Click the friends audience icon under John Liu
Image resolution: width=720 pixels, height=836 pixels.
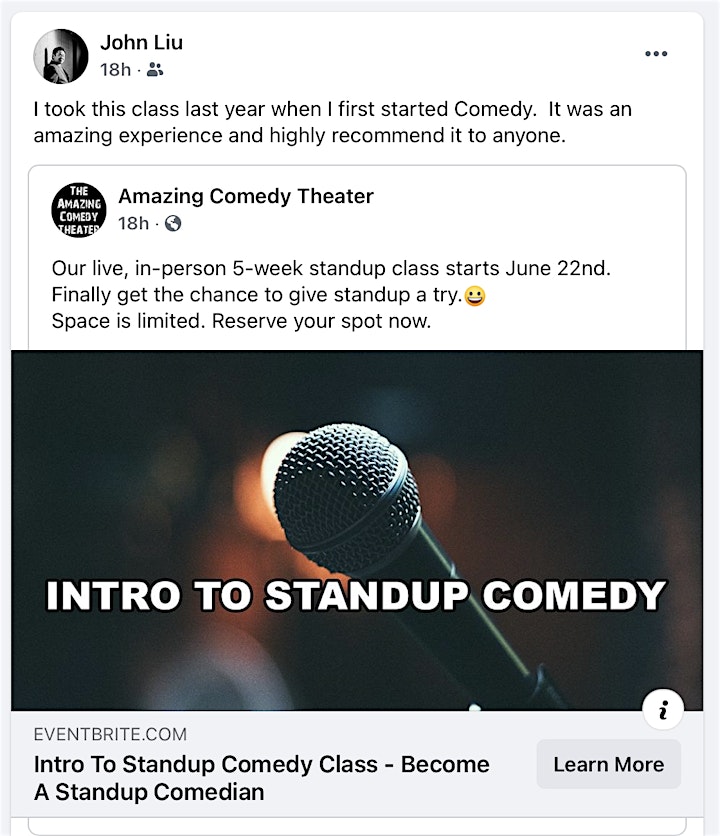click(155, 69)
